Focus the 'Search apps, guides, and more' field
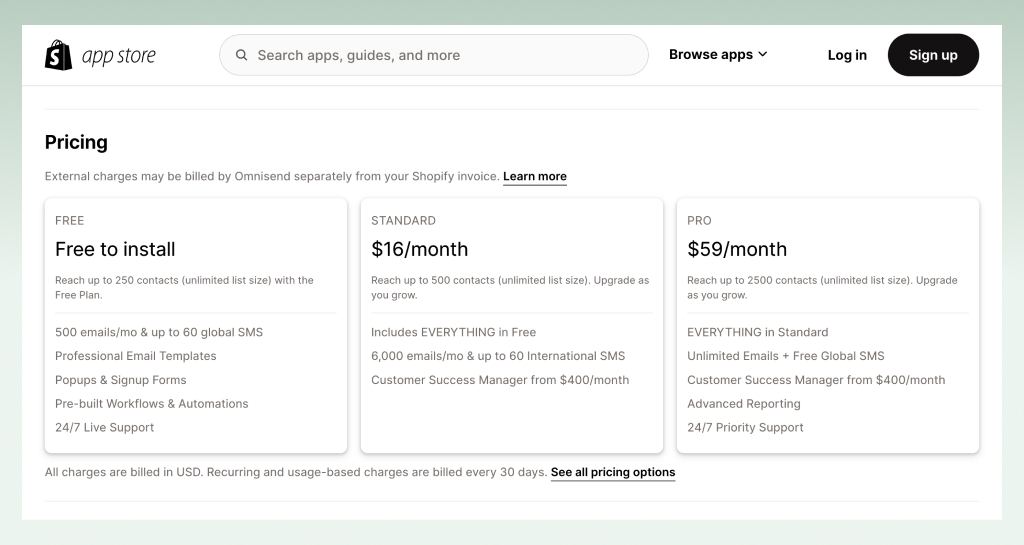This screenshot has width=1024, height=545. point(434,55)
